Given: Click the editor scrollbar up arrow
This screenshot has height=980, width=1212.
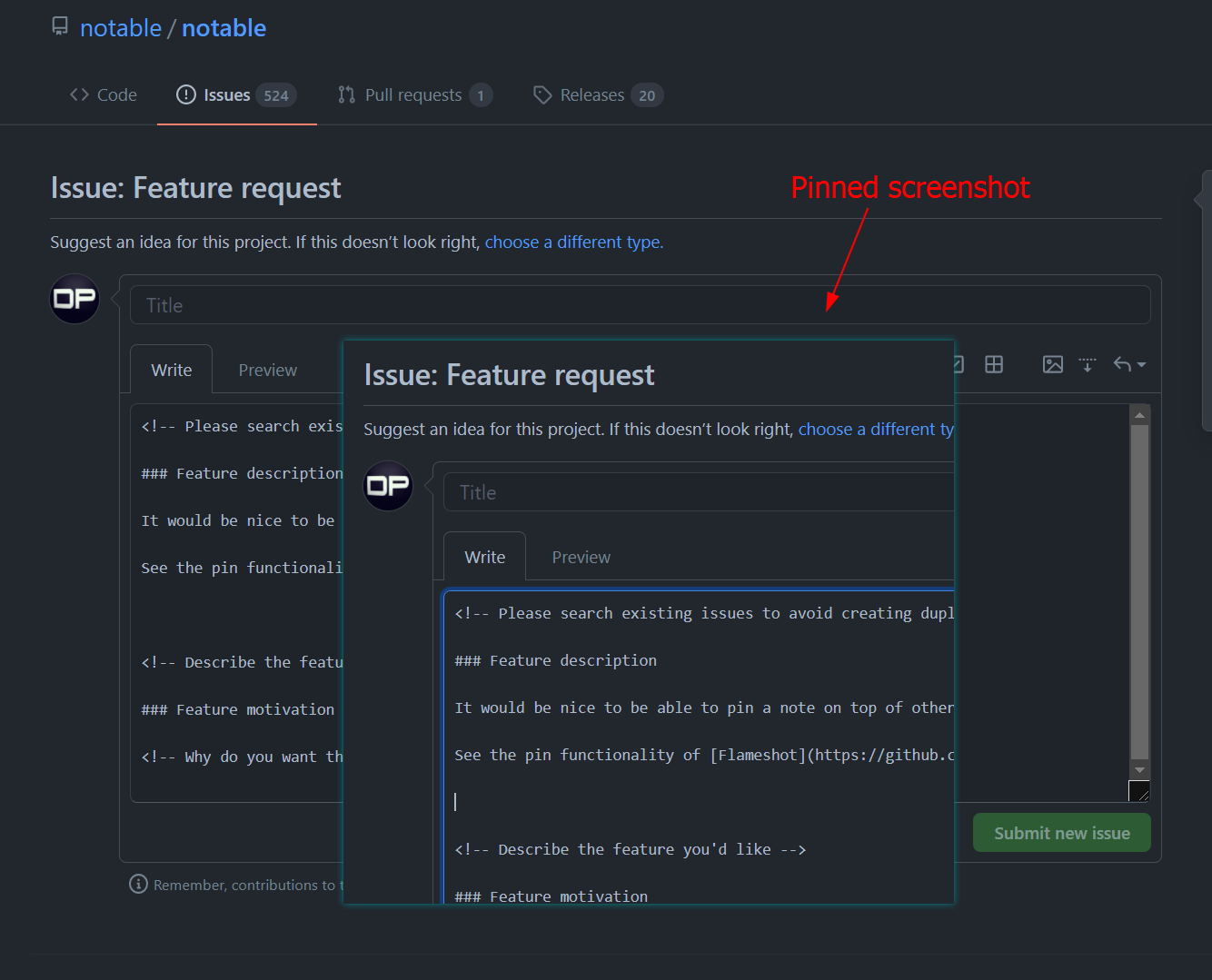Looking at the screenshot, I should pyautogui.click(x=1139, y=415).
